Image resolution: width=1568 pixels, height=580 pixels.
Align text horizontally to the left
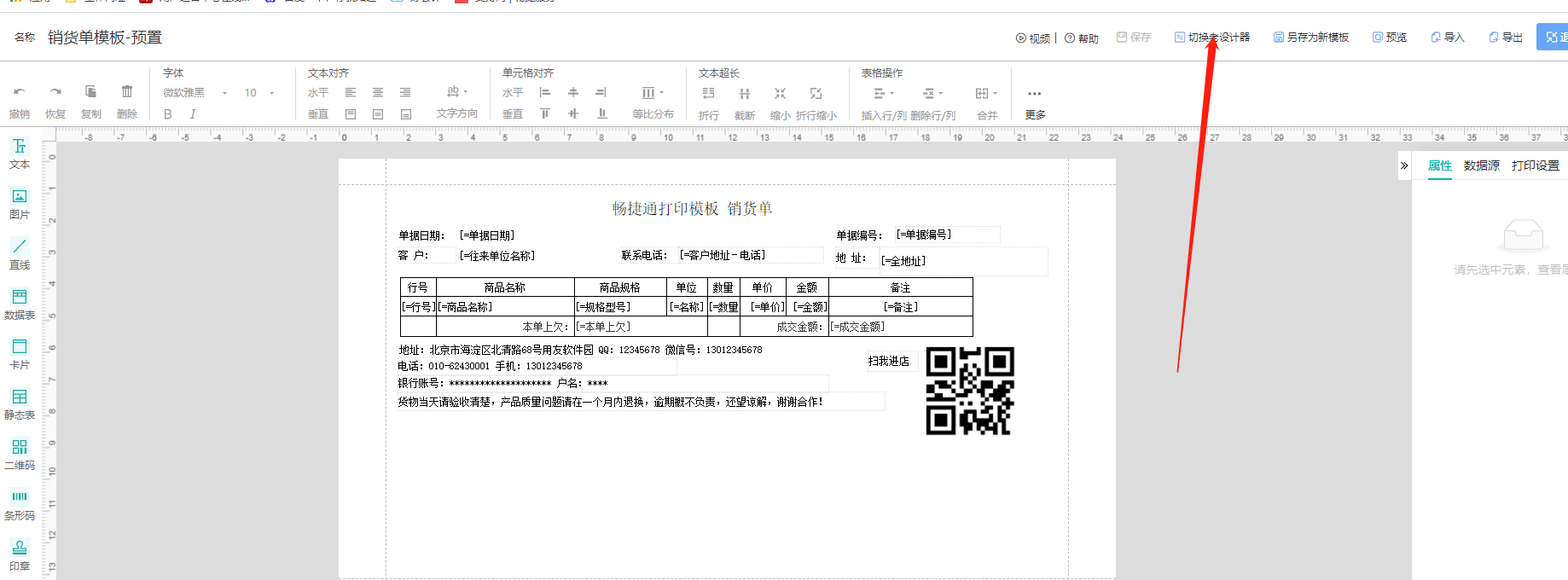pos(351,92)
